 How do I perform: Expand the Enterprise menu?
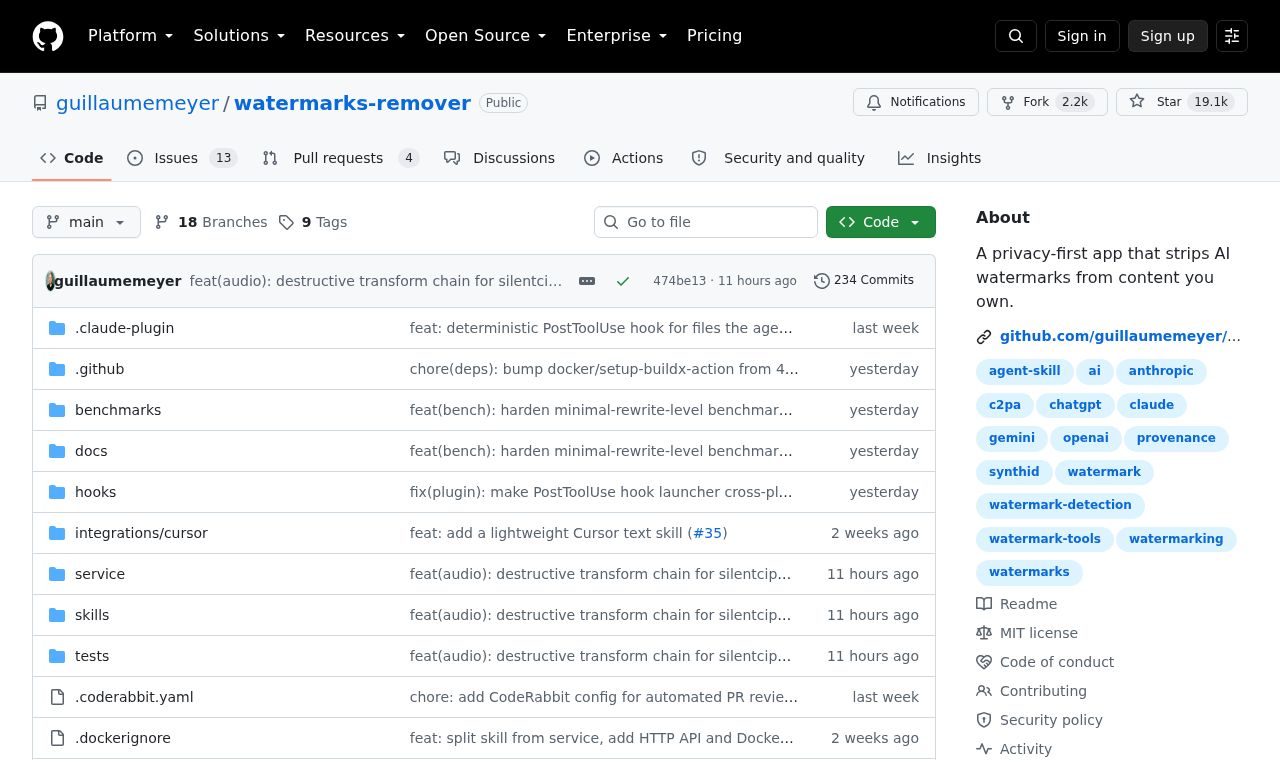[617, 36]
